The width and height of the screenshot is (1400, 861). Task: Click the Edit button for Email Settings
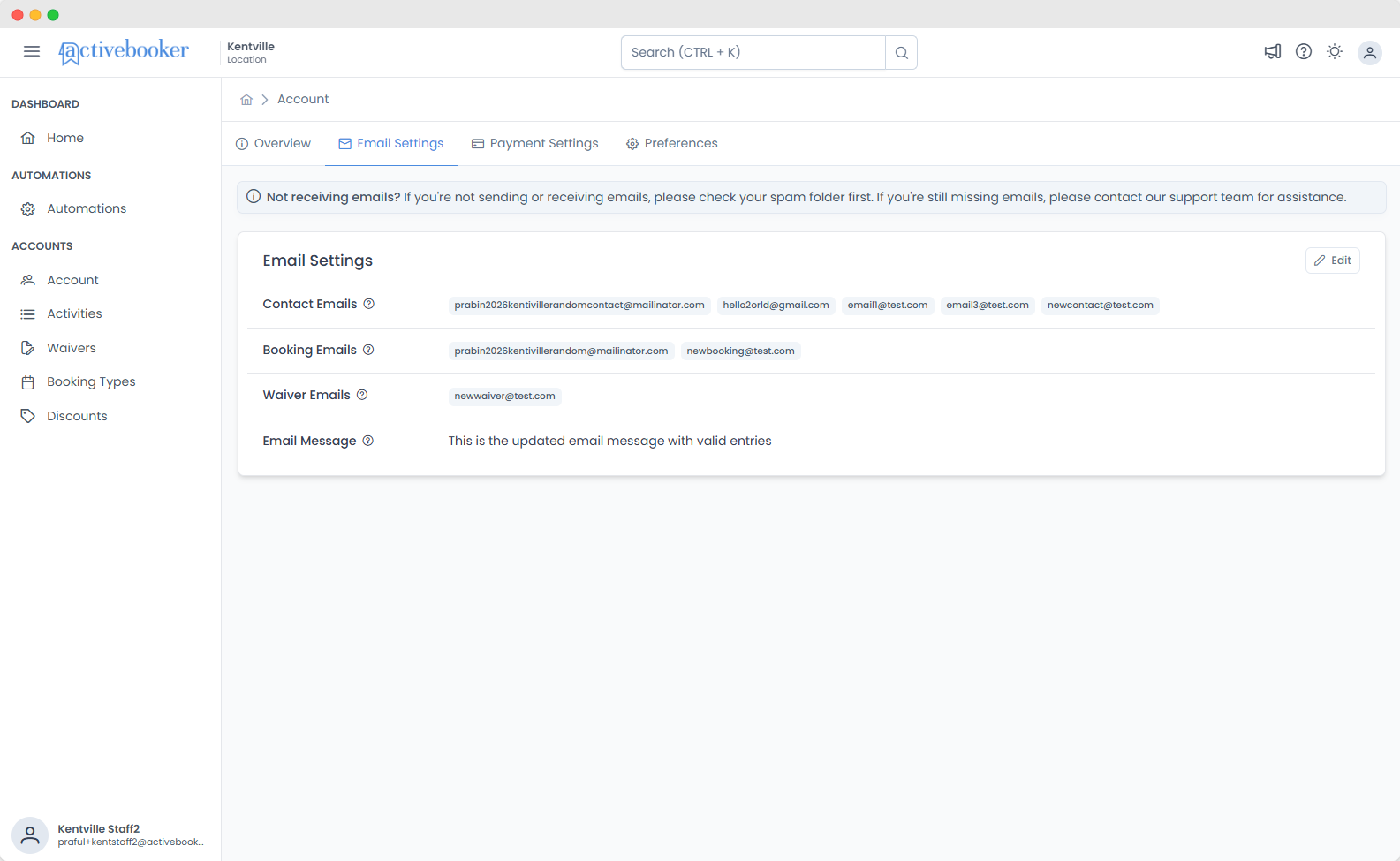click(x=1332, y=261)
